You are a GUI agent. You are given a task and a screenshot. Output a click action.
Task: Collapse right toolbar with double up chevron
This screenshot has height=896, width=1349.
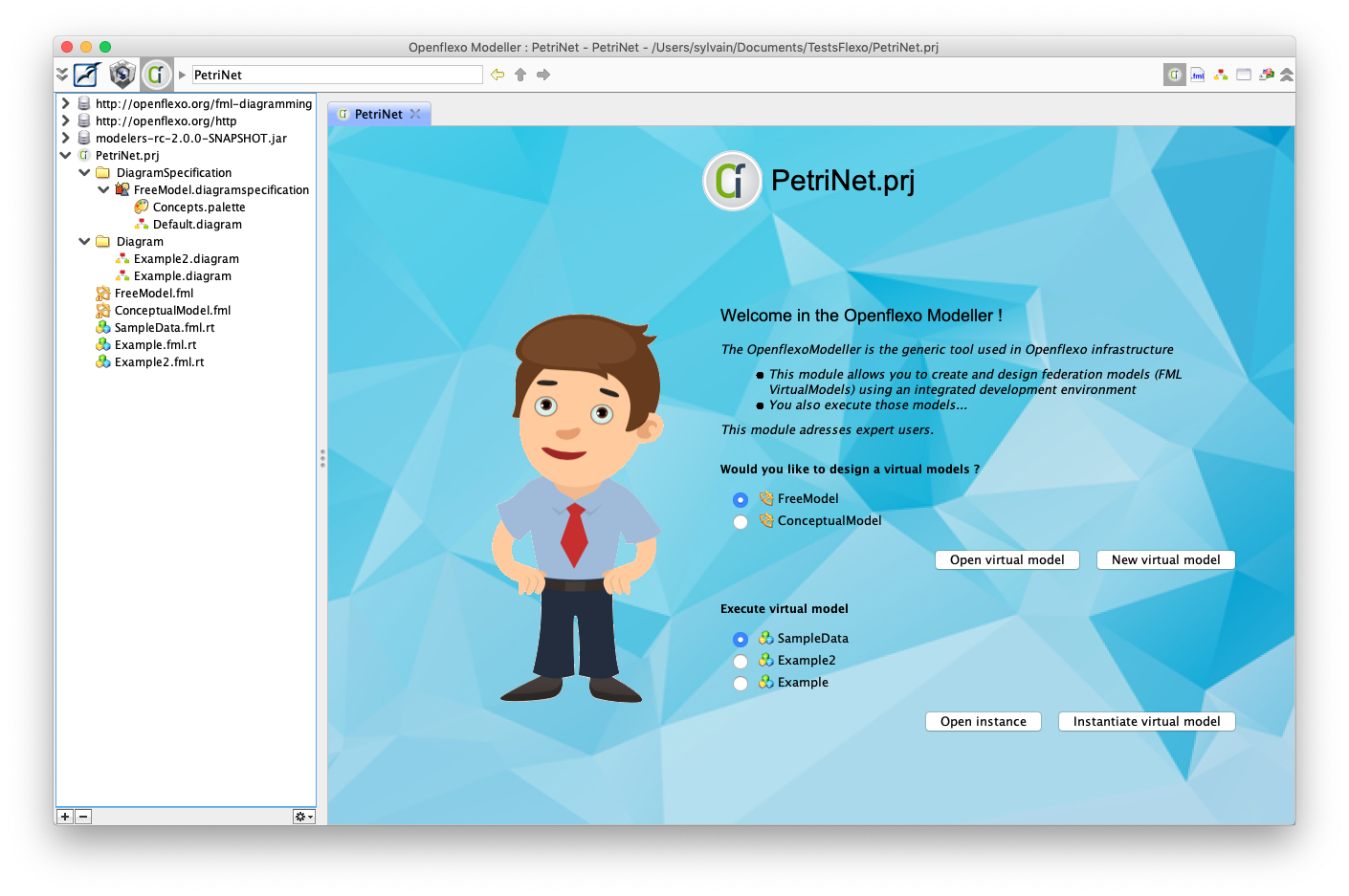tap(1287, 75)
